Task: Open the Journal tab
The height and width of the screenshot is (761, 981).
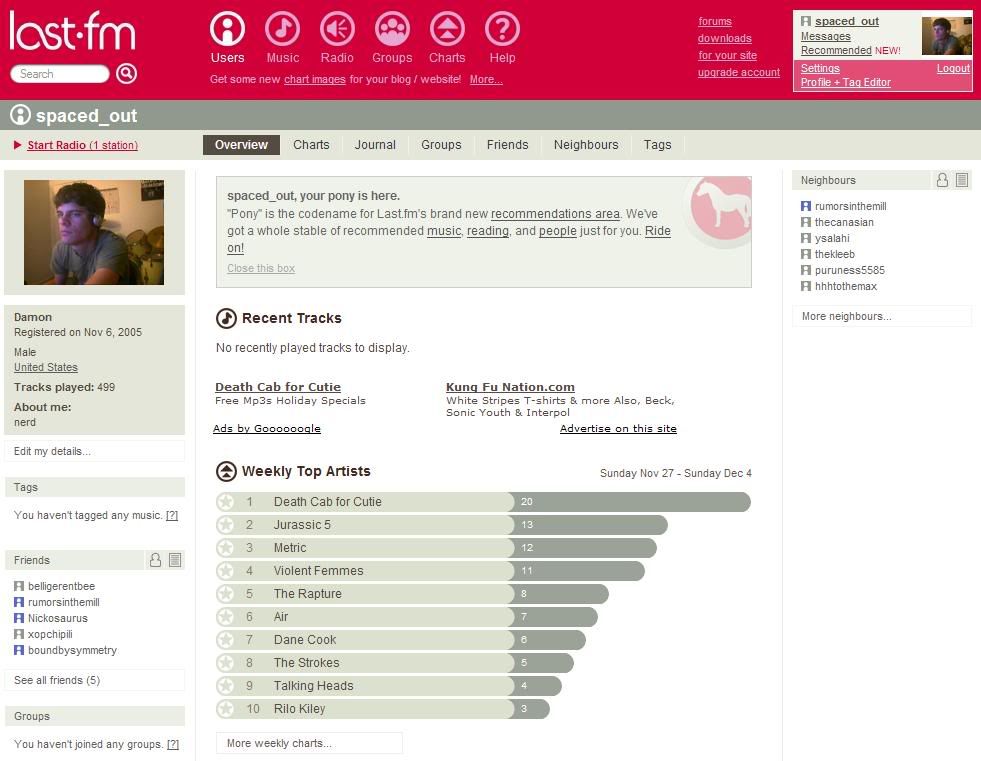Action: pos(375,145)
